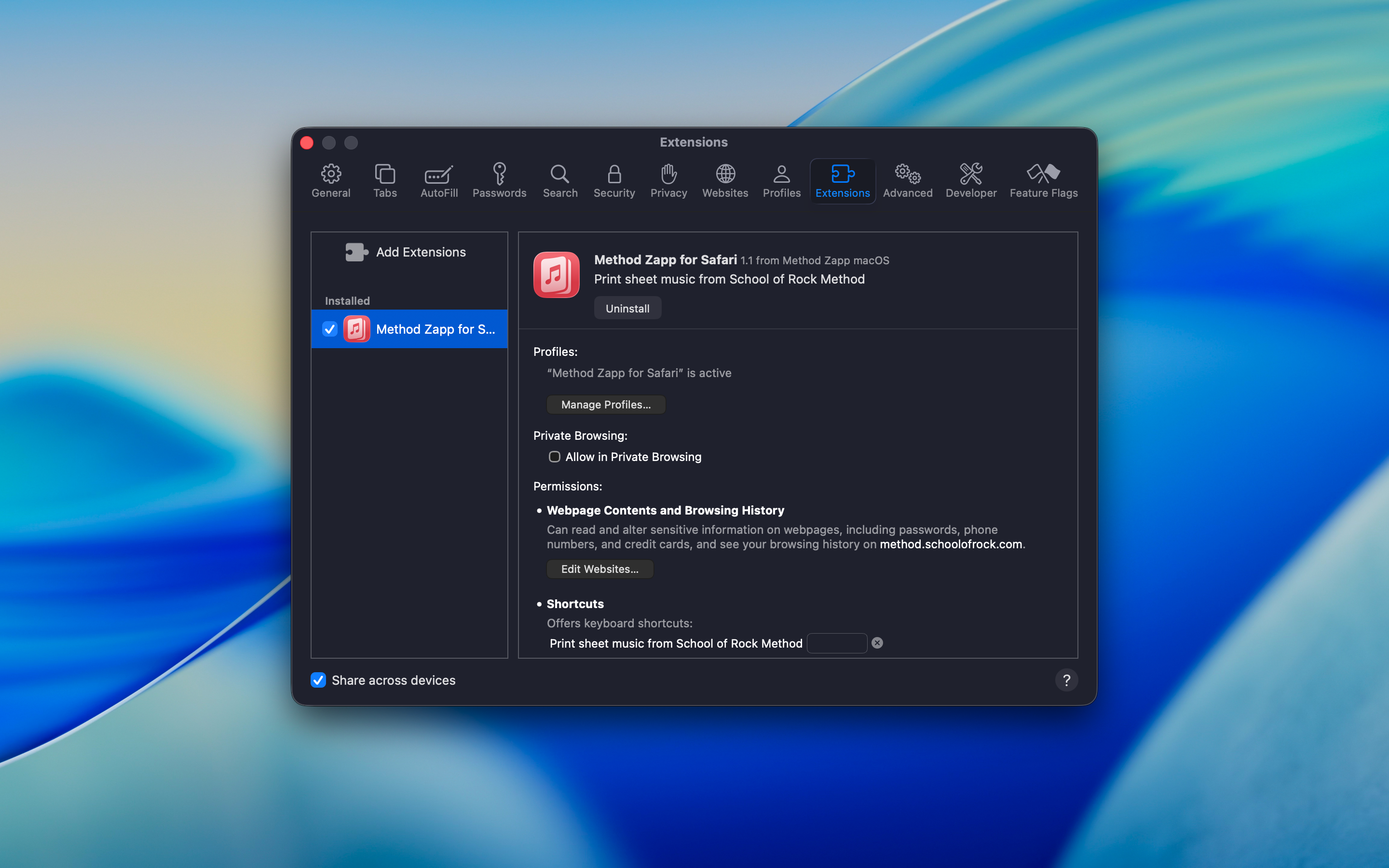
Task: Open the Security settings pane
Action: pyautogui.click(x=614, y=181)
